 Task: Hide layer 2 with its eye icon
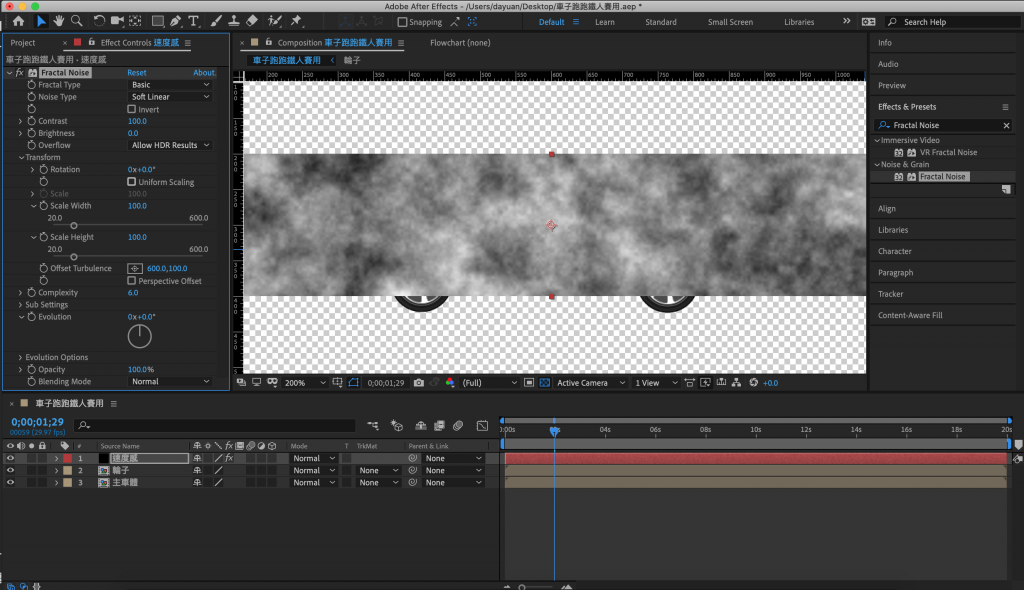click(11, 470)
